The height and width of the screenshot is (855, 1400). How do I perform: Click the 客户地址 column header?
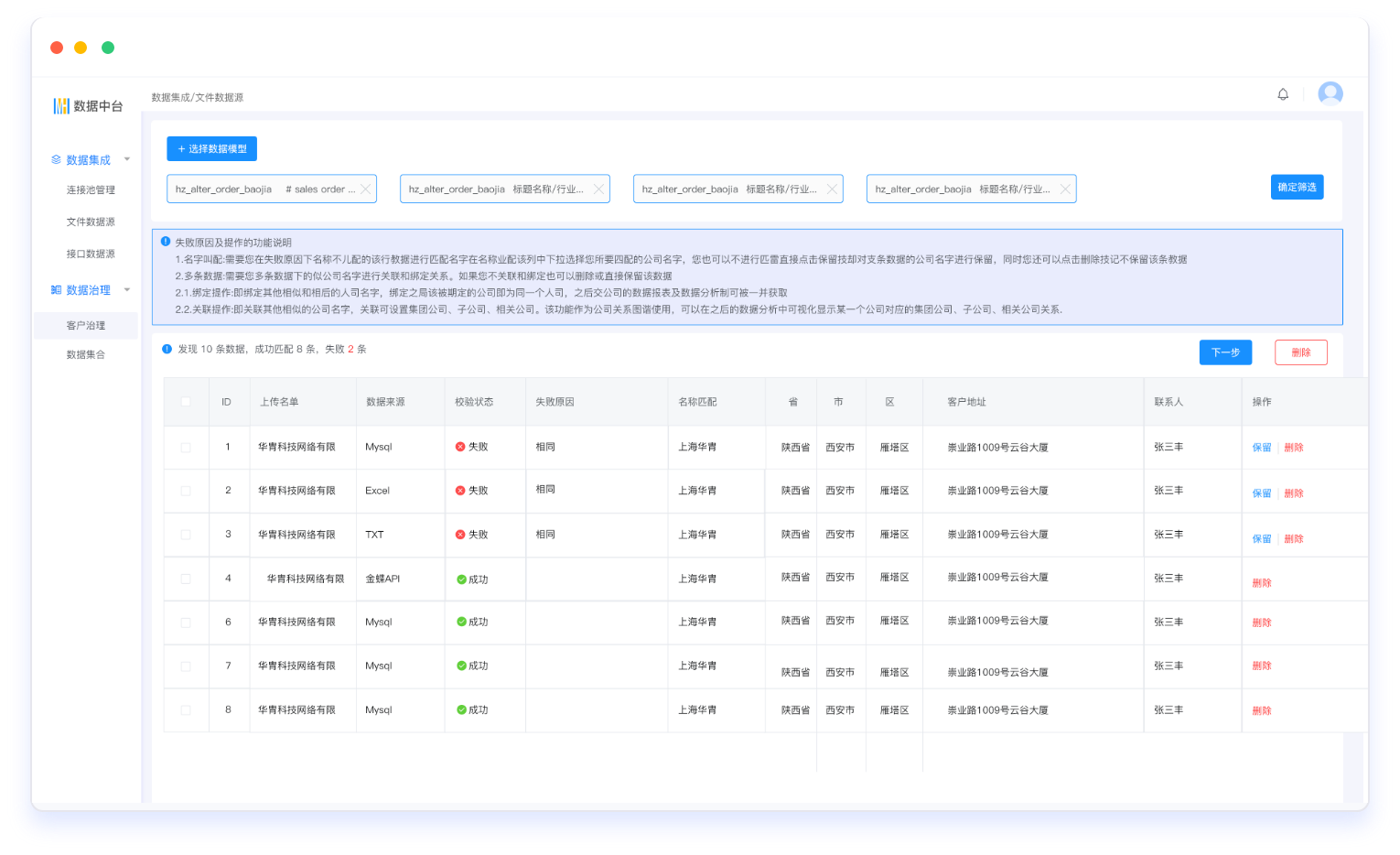point(966,402)
